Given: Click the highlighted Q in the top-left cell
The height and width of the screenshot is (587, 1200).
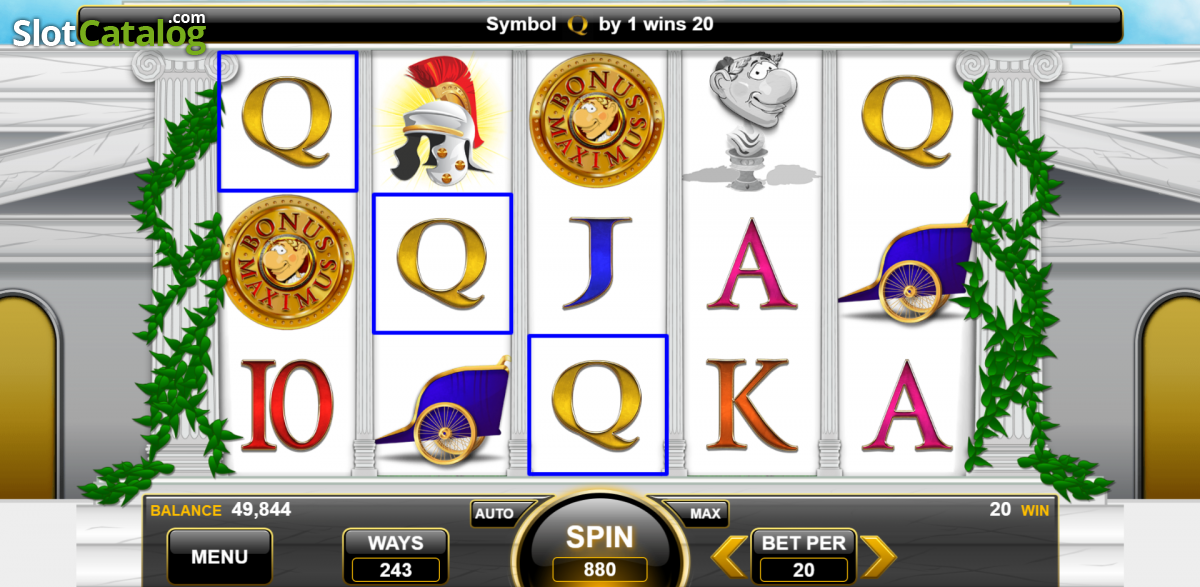Looking at the screenshot, I should (287, 121).
